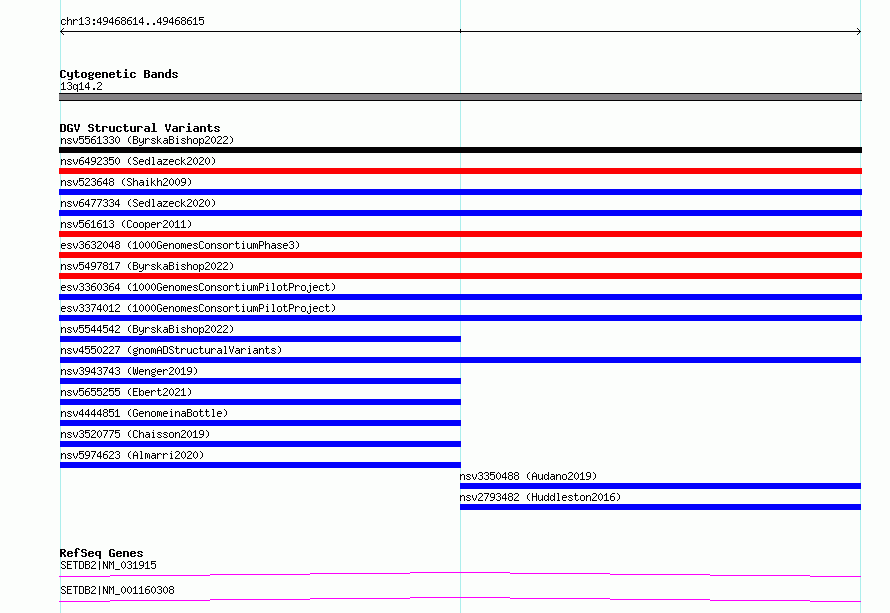890x613 pixels.
Task: Open nsv4550227 (gnomADStructuralVariants) label
Action: (171, 350)
